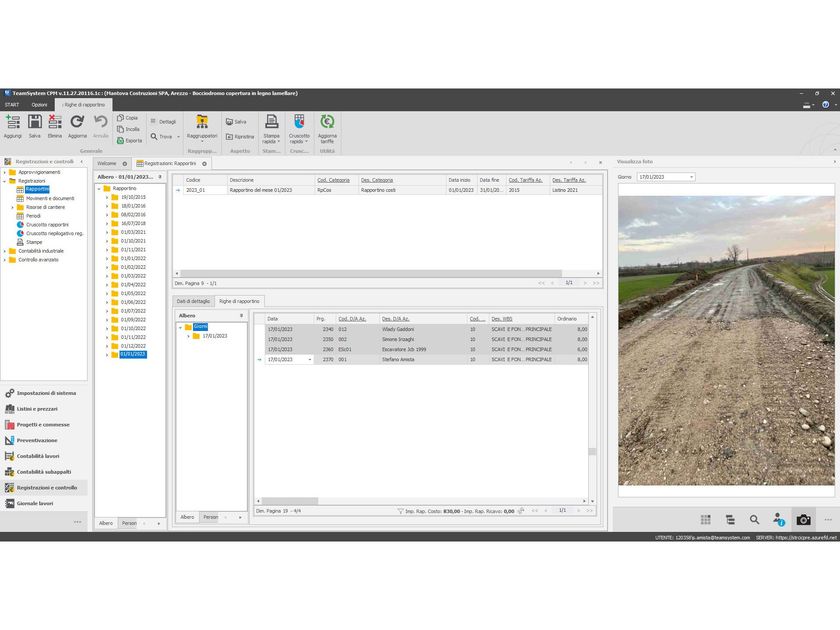Click the Ripristina layout icon

point(230,137)
